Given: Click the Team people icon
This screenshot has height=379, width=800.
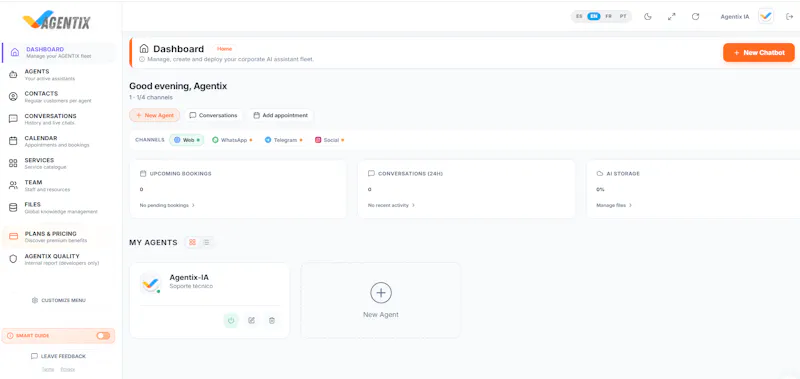Looking at the screenshot, I should click(x=13, y=185).
